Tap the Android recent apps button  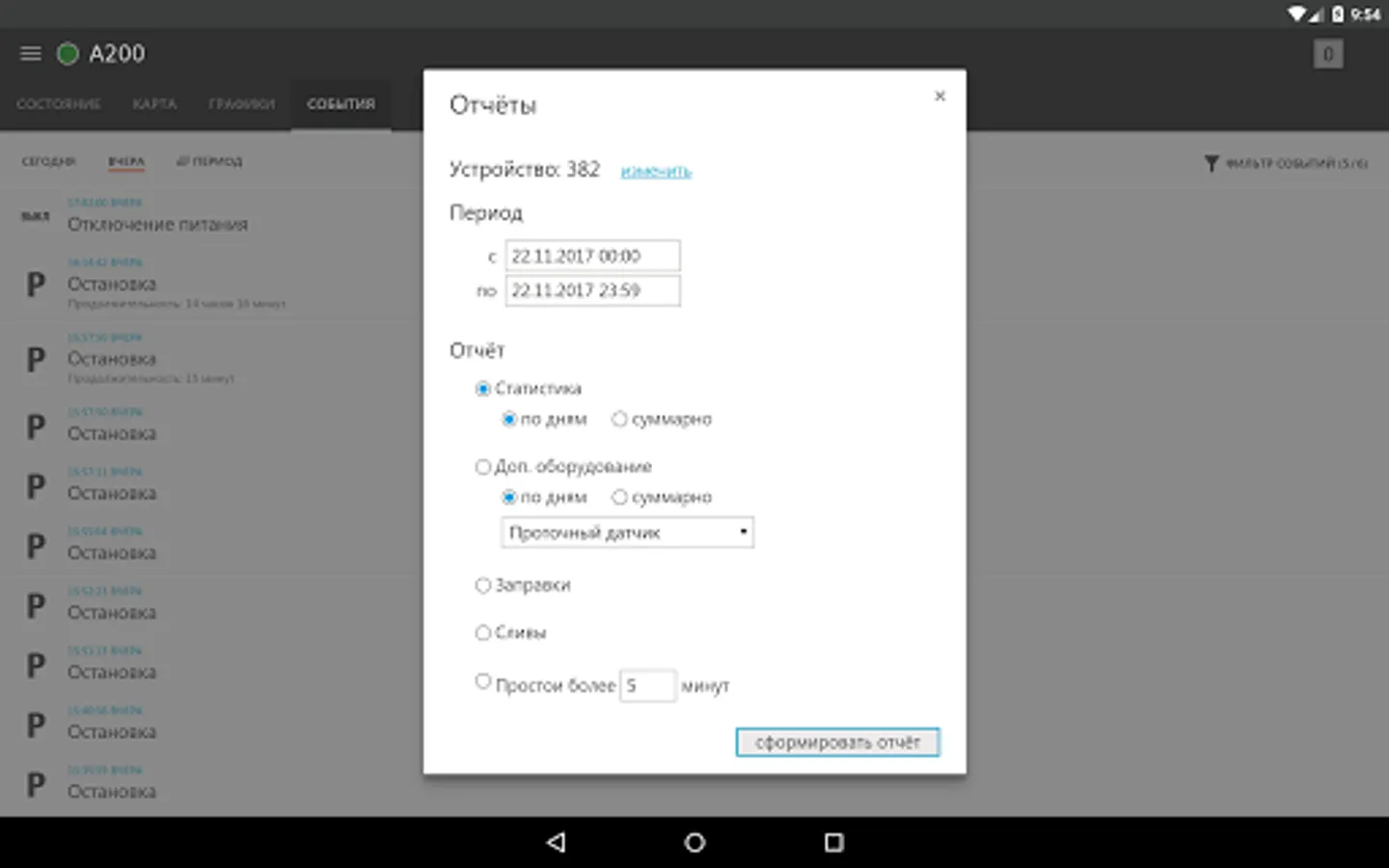[x=834, y=842]
